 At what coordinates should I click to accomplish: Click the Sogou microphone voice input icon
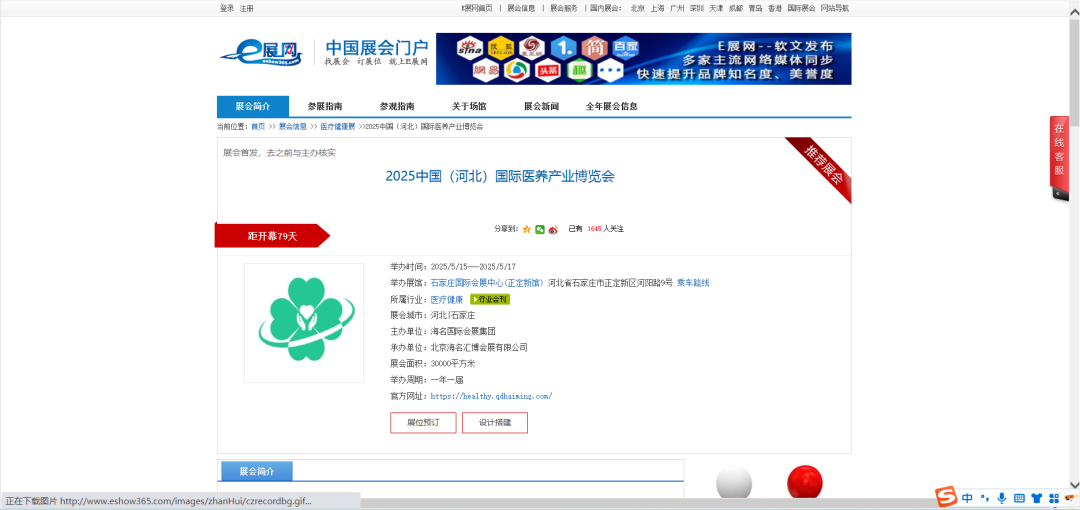[1001, 497]
